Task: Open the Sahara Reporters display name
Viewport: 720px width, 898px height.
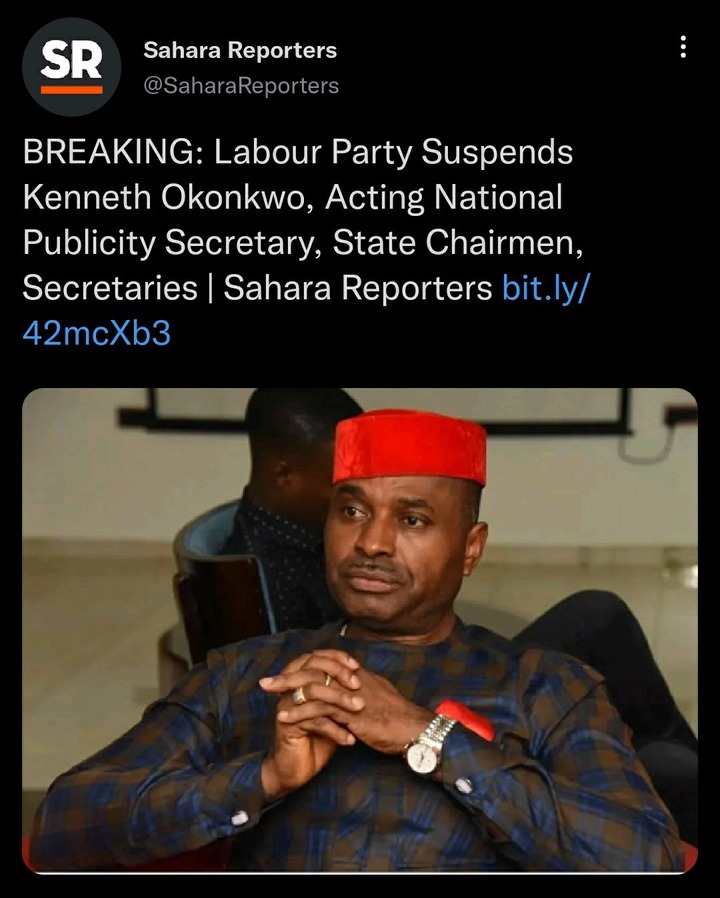Action: pos(240,50)
